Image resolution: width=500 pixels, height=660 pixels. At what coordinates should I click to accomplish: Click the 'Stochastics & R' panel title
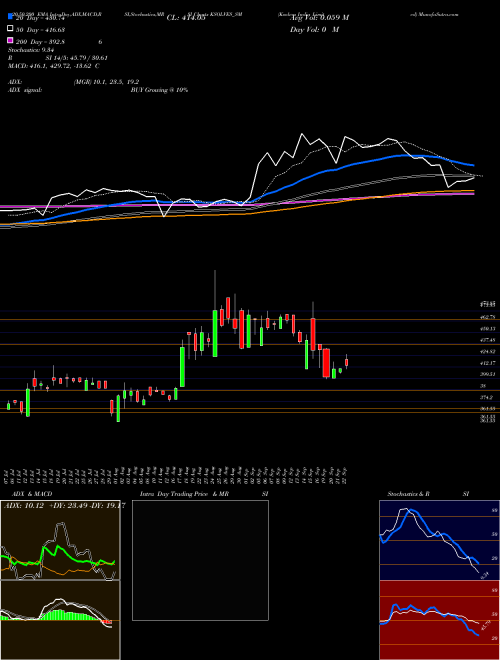coord(409,494)
